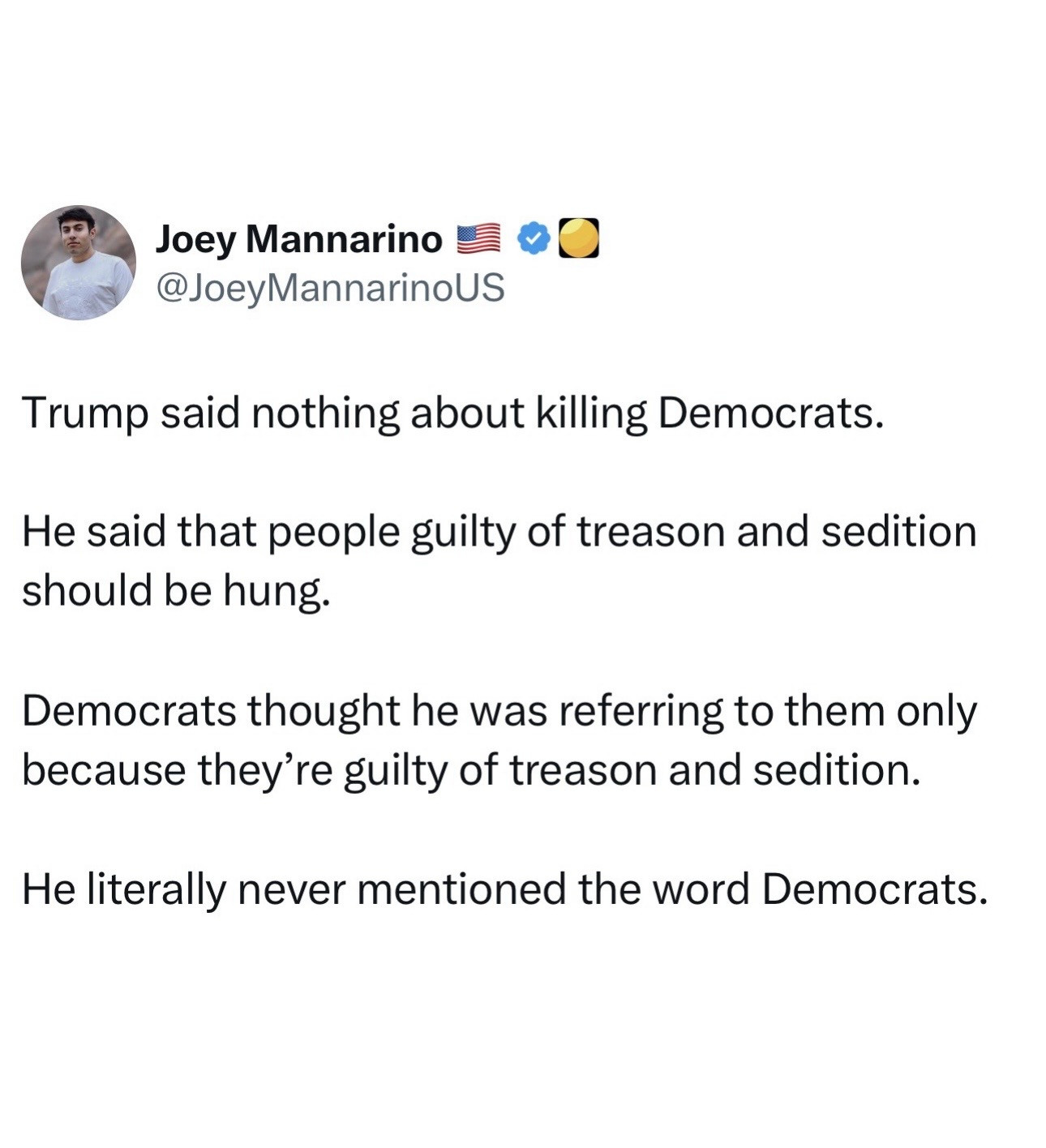The image size is (1046, 1148).
Task: Click the line starting 'He said that people guilty'
Action: pos(499,533)
